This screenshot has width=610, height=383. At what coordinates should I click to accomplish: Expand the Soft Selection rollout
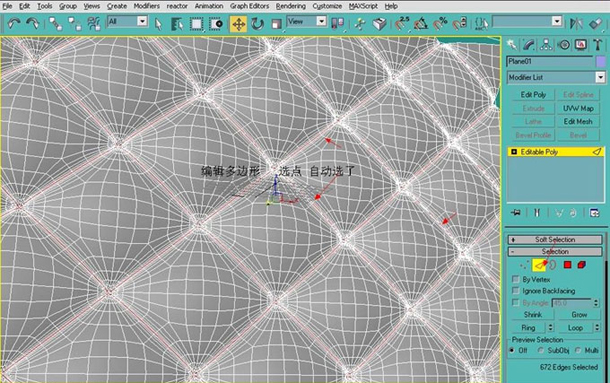pos(555,239)
